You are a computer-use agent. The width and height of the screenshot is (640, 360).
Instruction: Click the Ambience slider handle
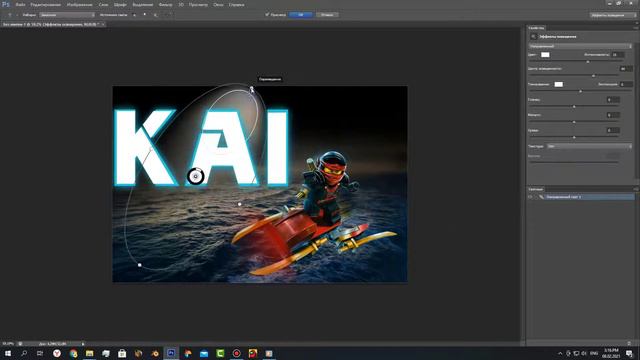tap(574, 137)
